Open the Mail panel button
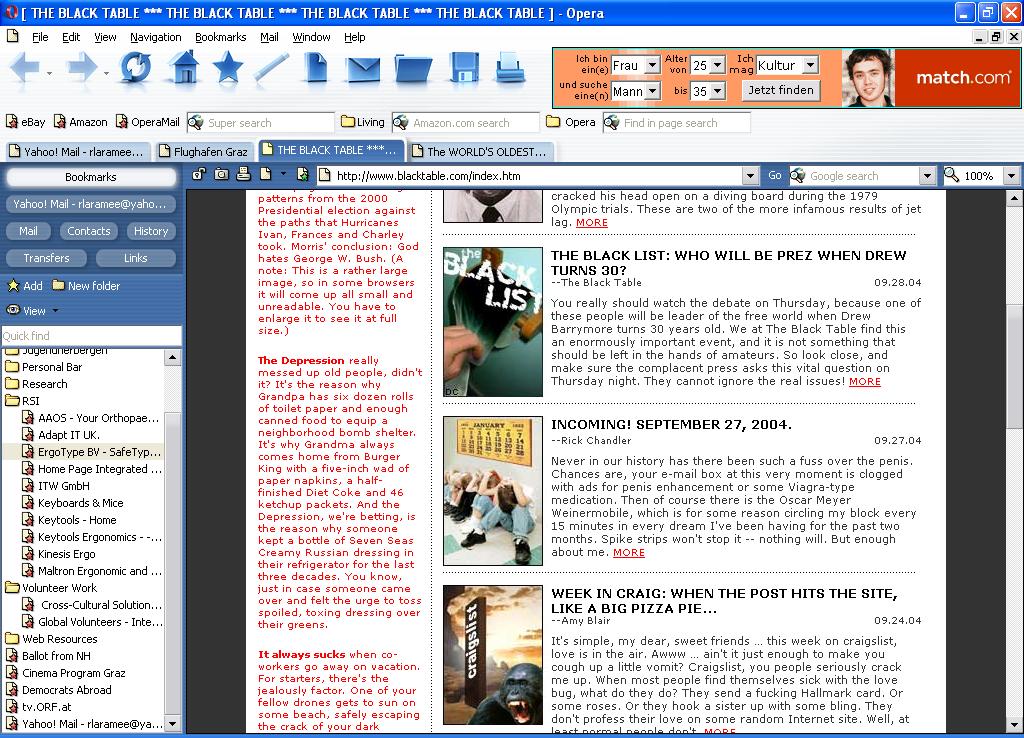Viewport: 1024px width, 738px height. (28, 231)
